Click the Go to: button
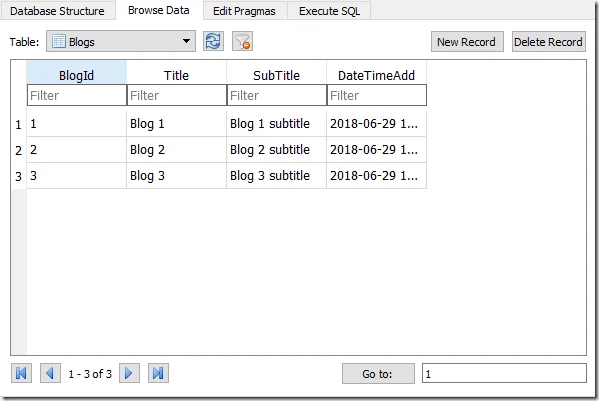The height and width of the screenshot is (401, 599). coord(378,374)
